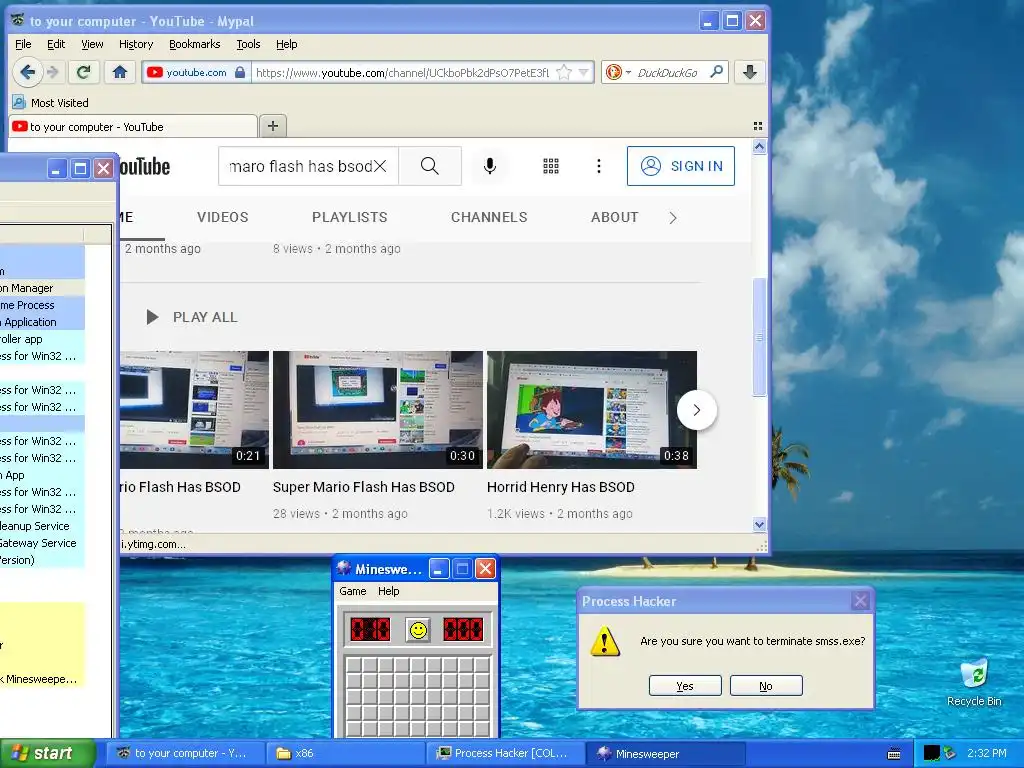Switch to the CHANNELS tab
The height and width of the screenshot is (768, 1024).
489,217
